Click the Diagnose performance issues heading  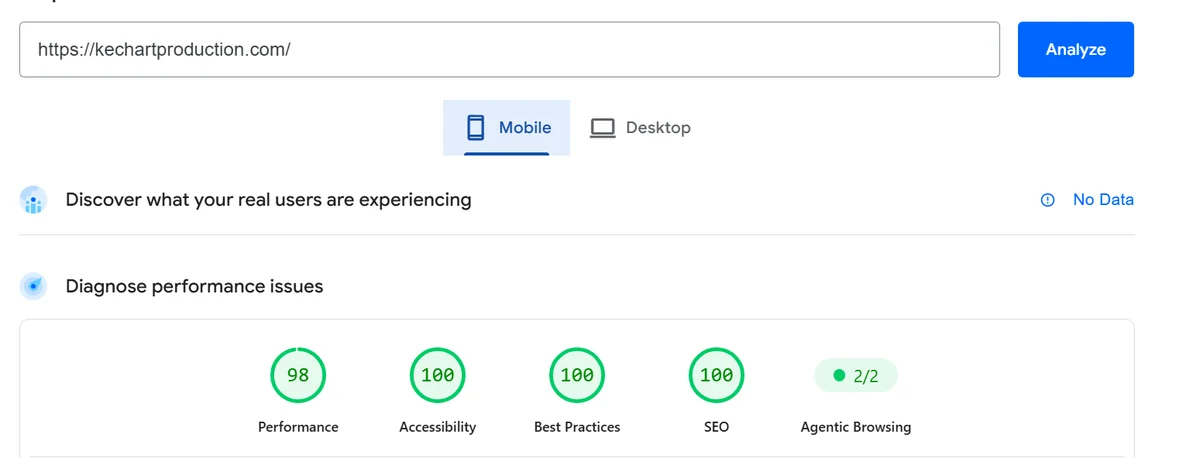(x=194, y=287)
